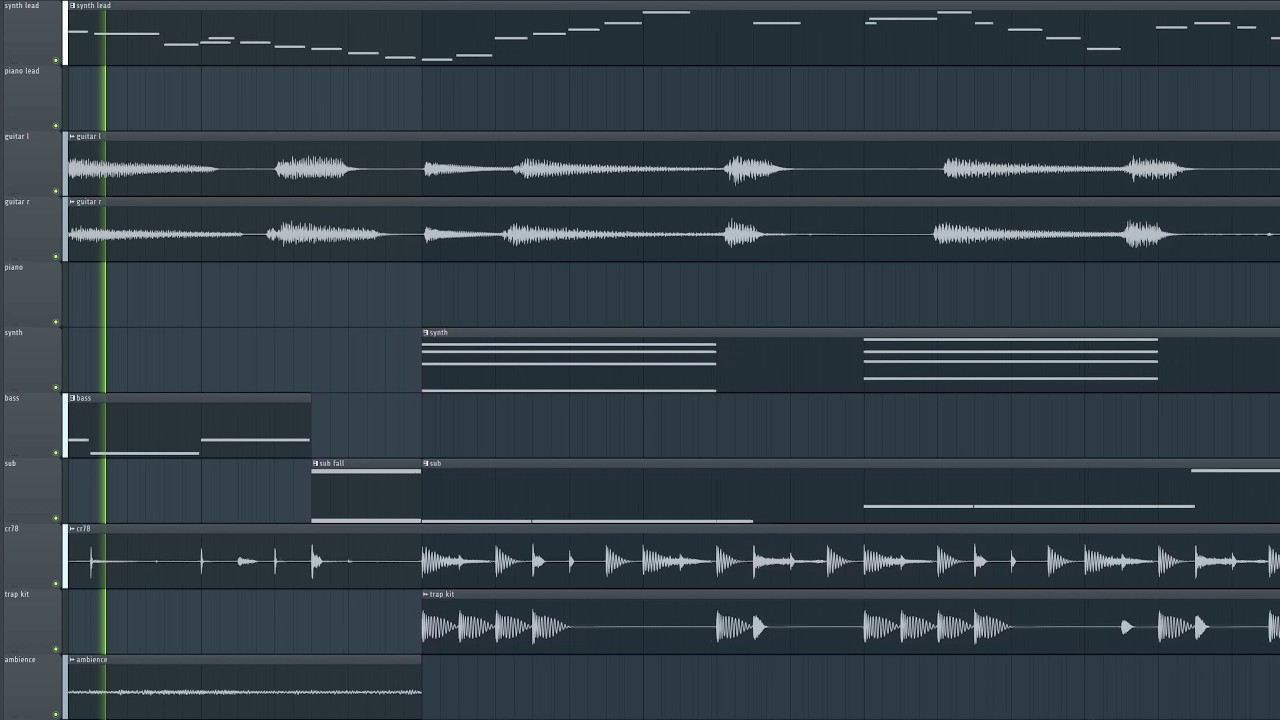Select the piano track name

(x=13, y=268)
